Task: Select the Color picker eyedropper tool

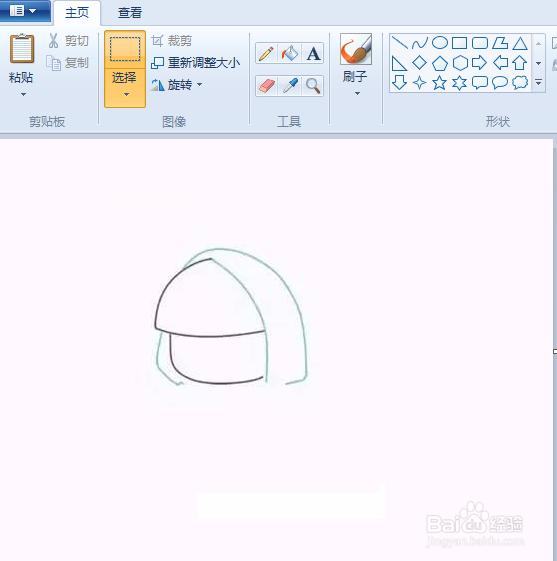Action: (290, 86)
